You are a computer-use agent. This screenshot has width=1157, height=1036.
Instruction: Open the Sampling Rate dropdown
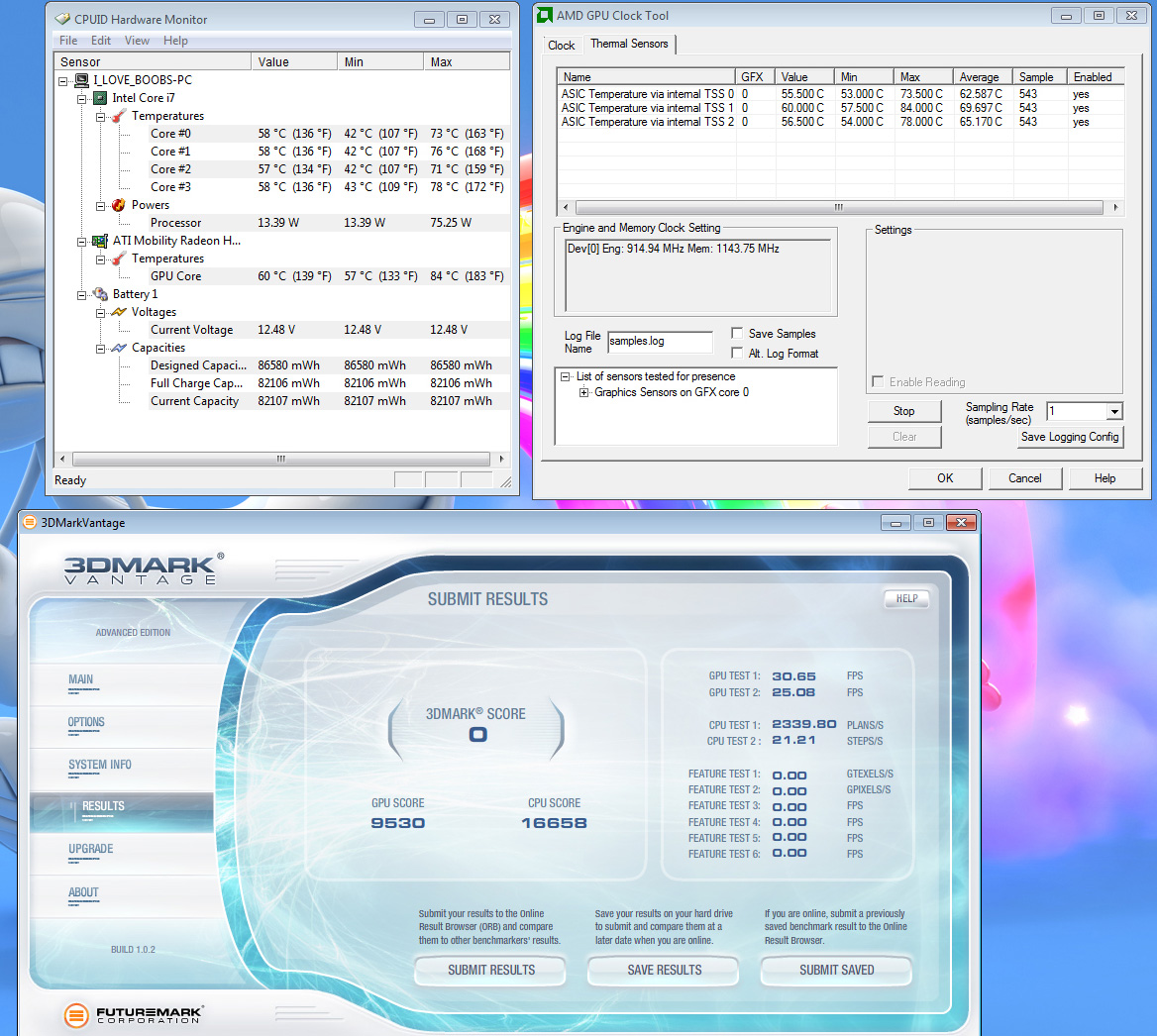[x=1114, y=412]
